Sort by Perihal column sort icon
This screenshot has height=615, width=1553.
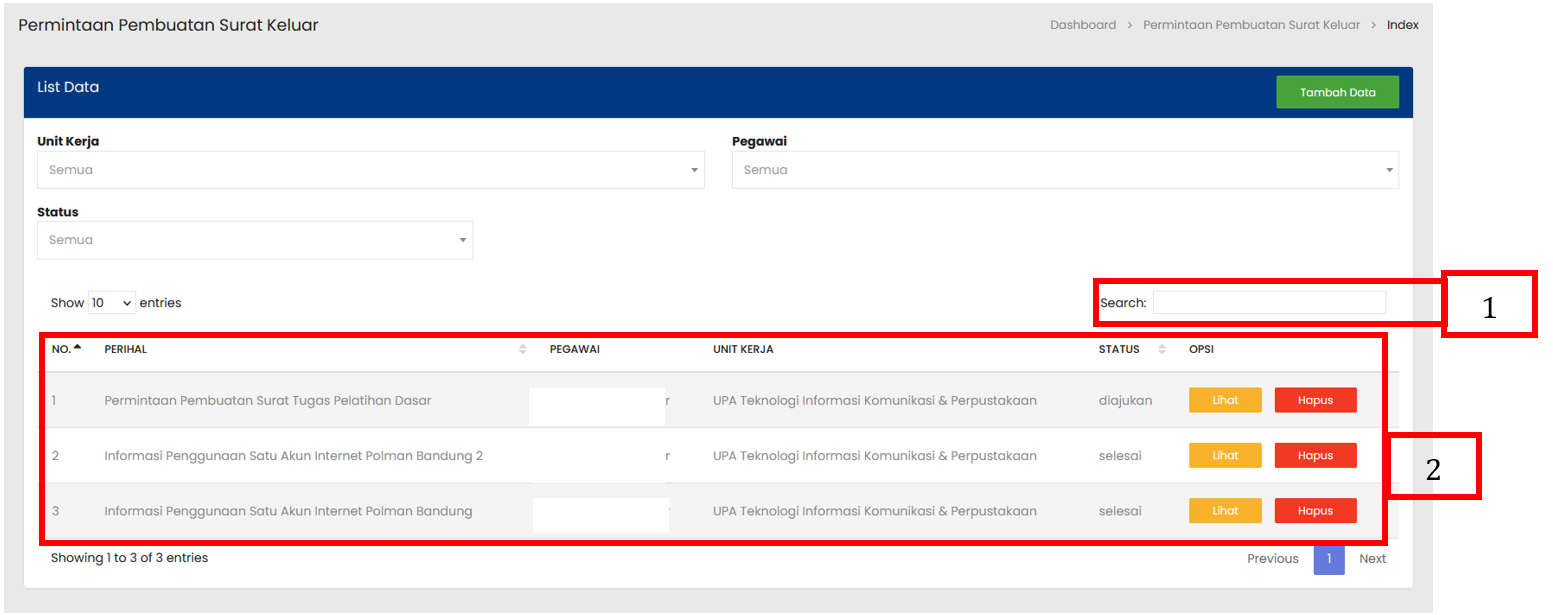(522, 349)
